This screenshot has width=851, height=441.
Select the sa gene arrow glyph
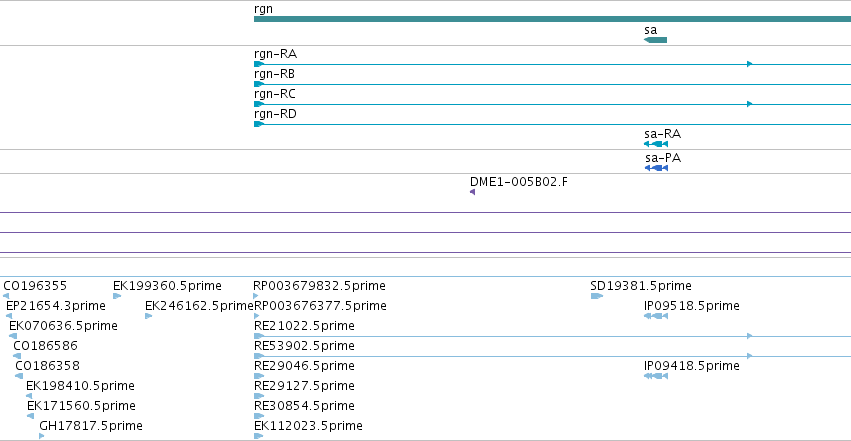coord(655,40)
